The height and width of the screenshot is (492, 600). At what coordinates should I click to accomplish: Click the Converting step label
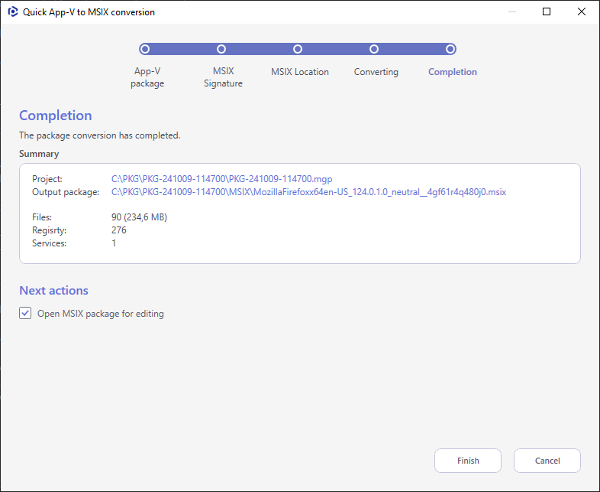376,72
